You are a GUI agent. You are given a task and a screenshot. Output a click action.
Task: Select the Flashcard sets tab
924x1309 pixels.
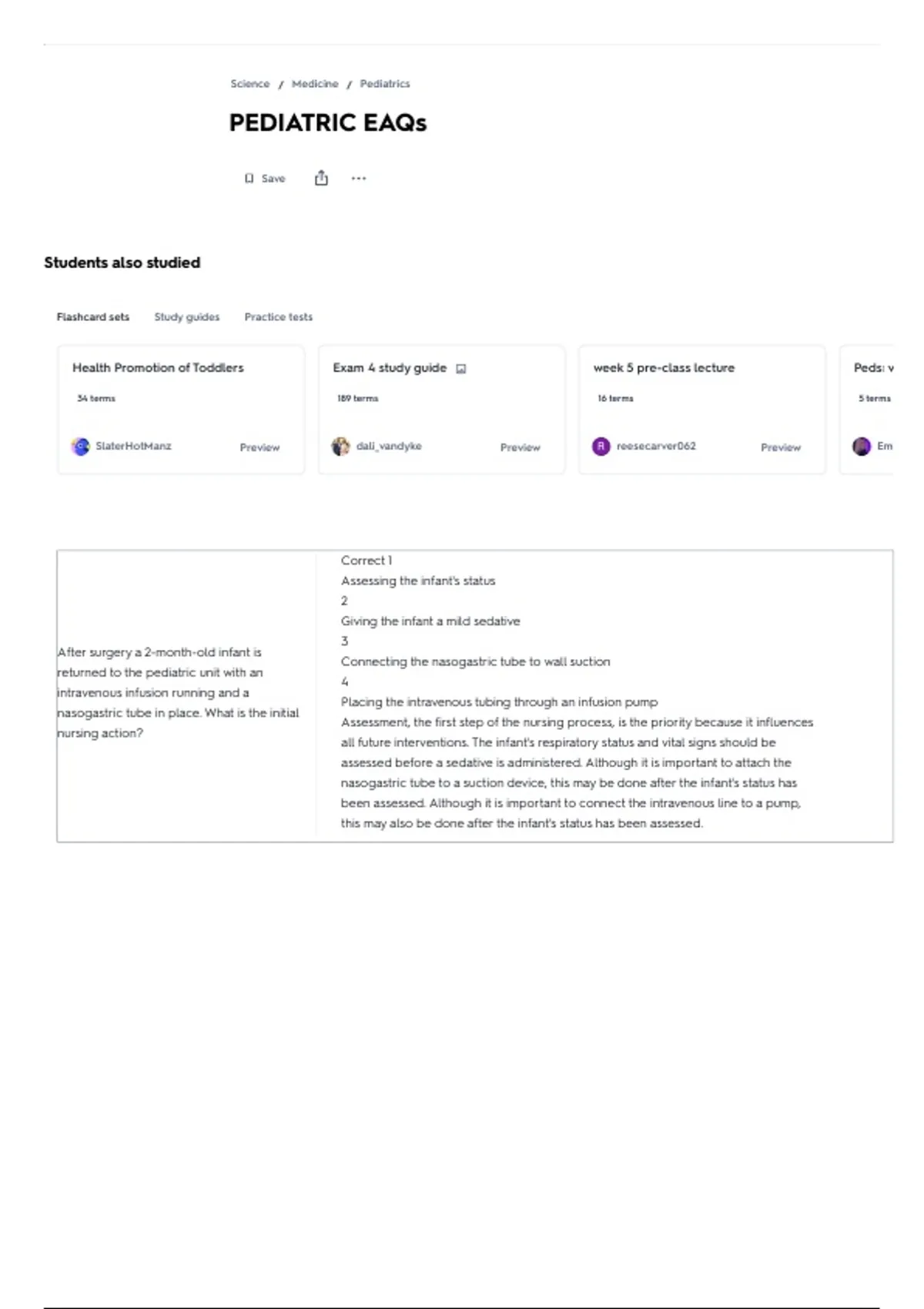tap(93, 317)
